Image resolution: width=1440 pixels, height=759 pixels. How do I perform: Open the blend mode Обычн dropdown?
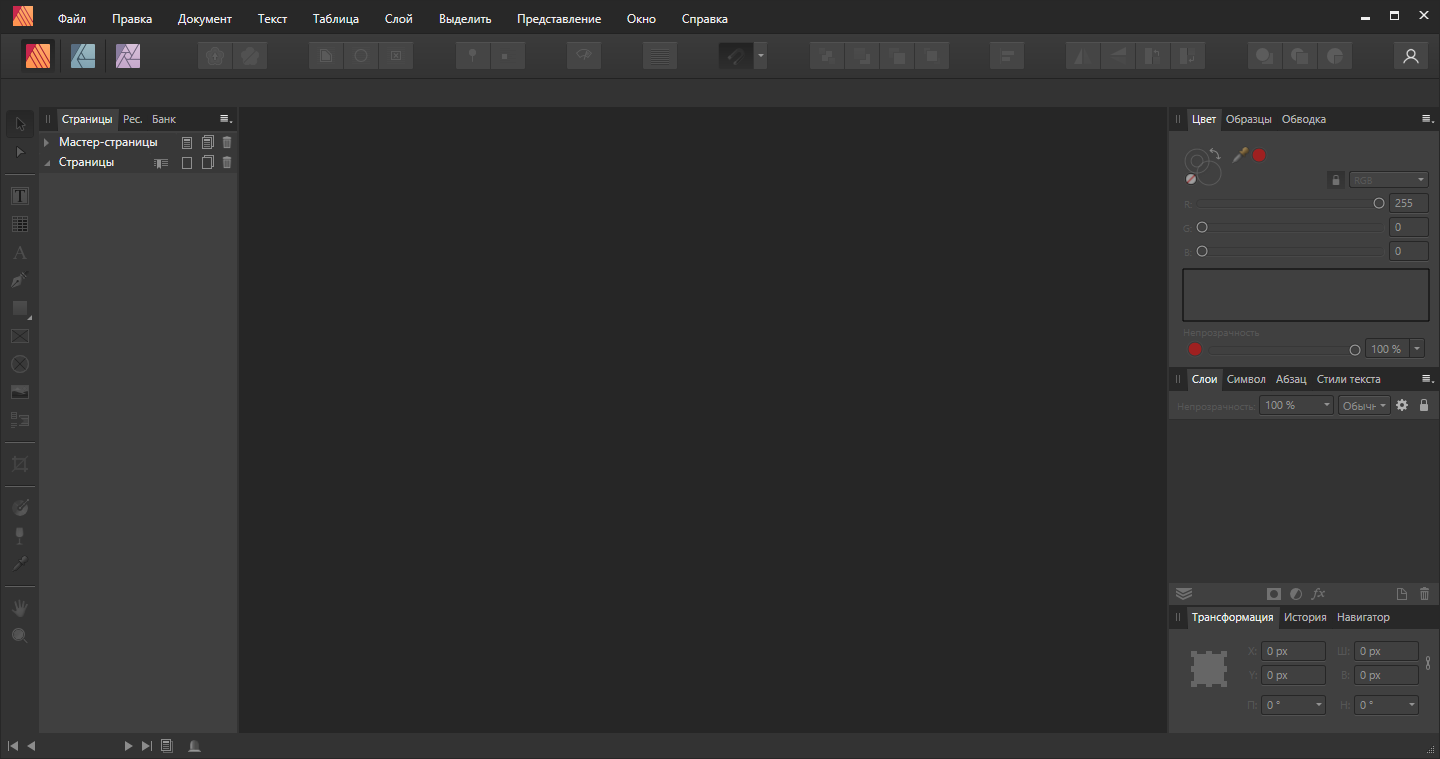pyautogui.click(x=1364, y=405)
